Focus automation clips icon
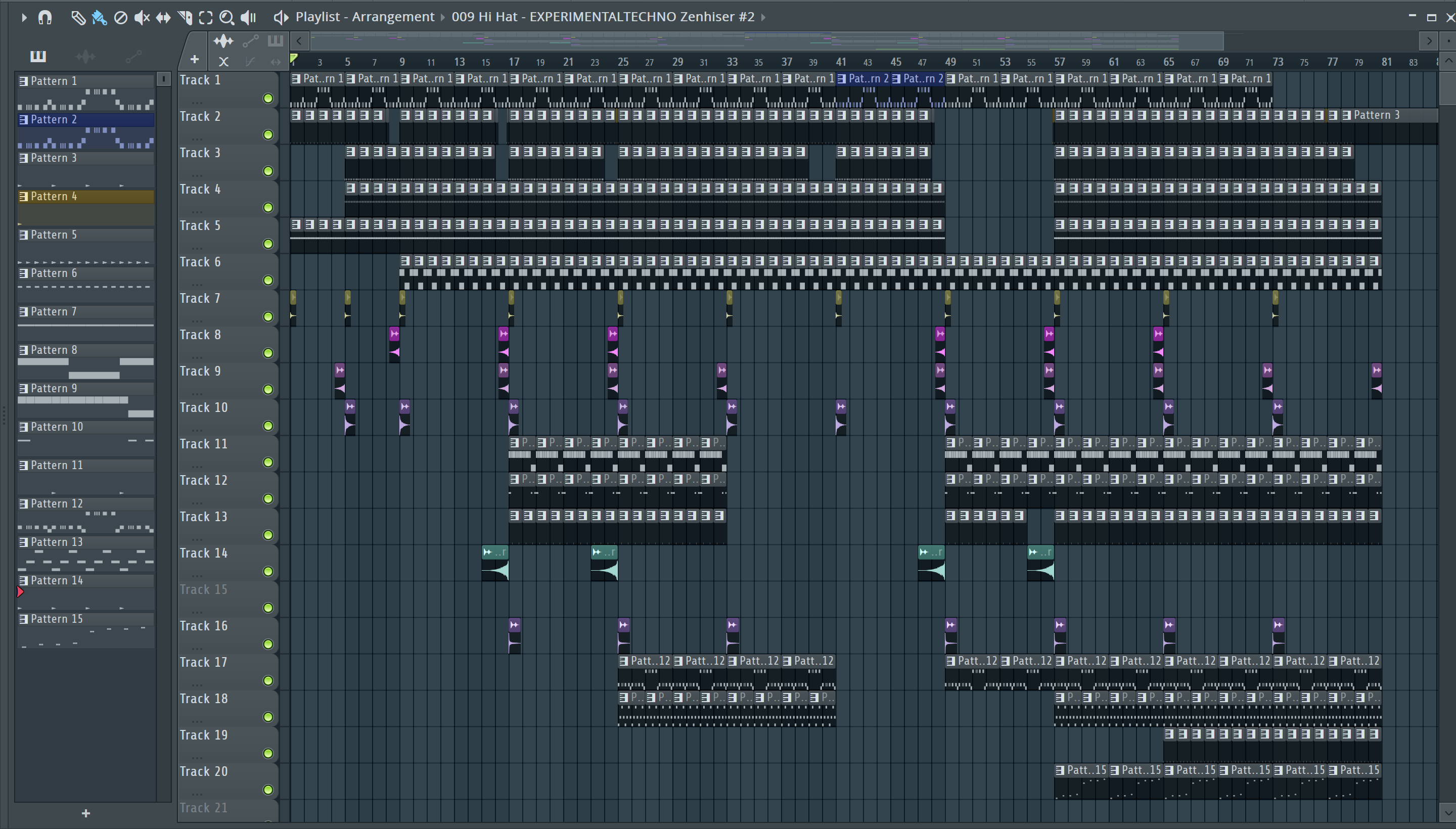Image resolution: width=1456 pixels, height=829 pixels. tap(251, 40)
